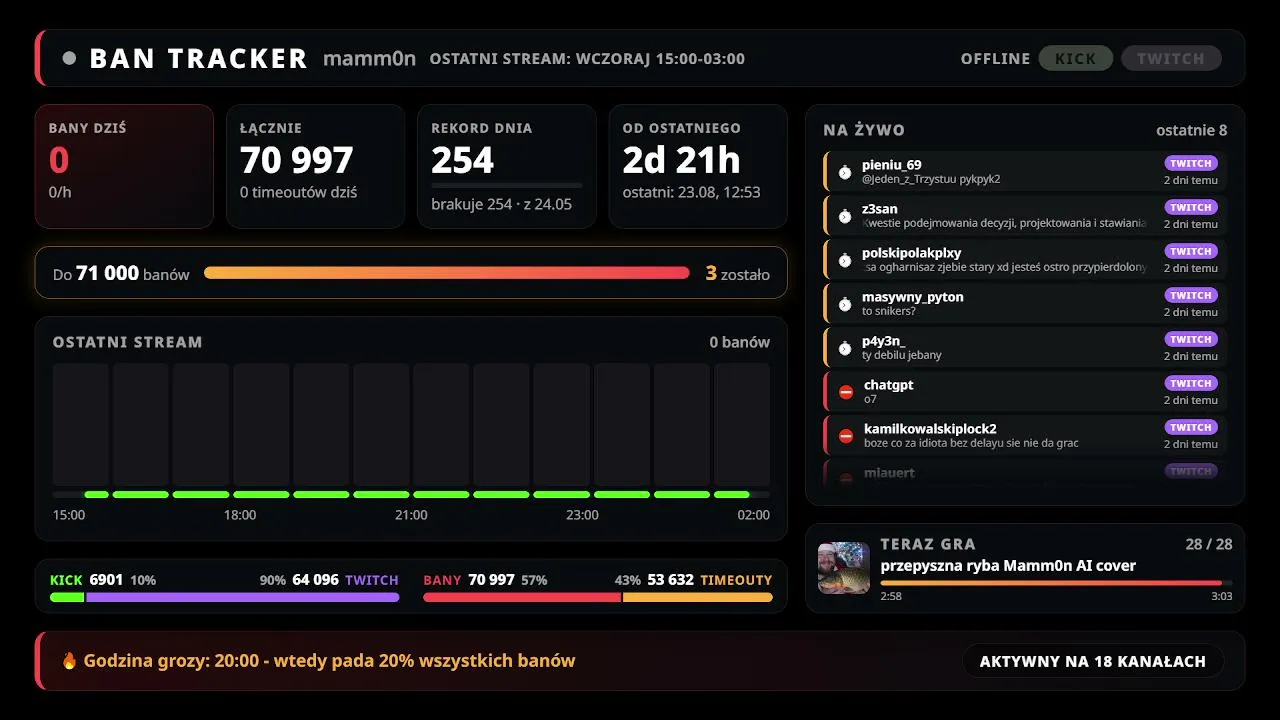Click the TWITCH badge on z3san row

[x=1191, y=207]
